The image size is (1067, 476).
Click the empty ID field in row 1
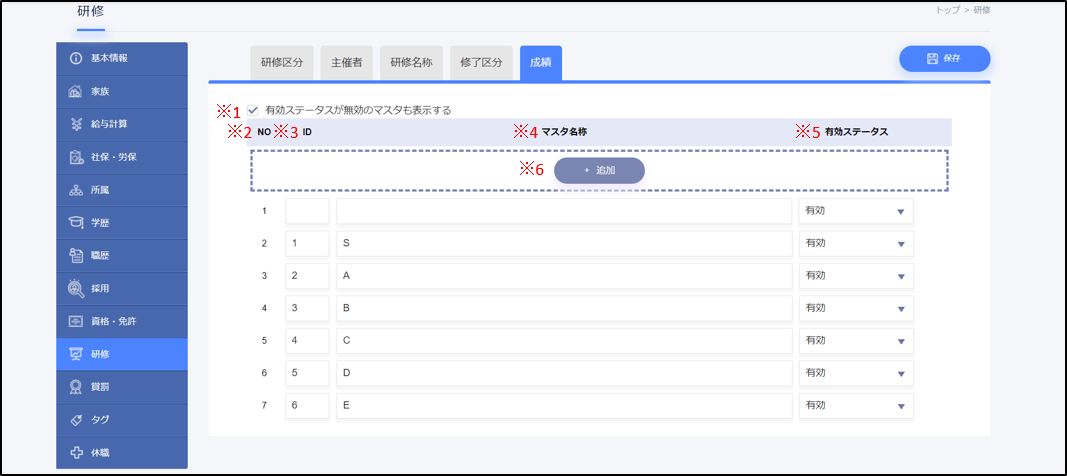308,211
